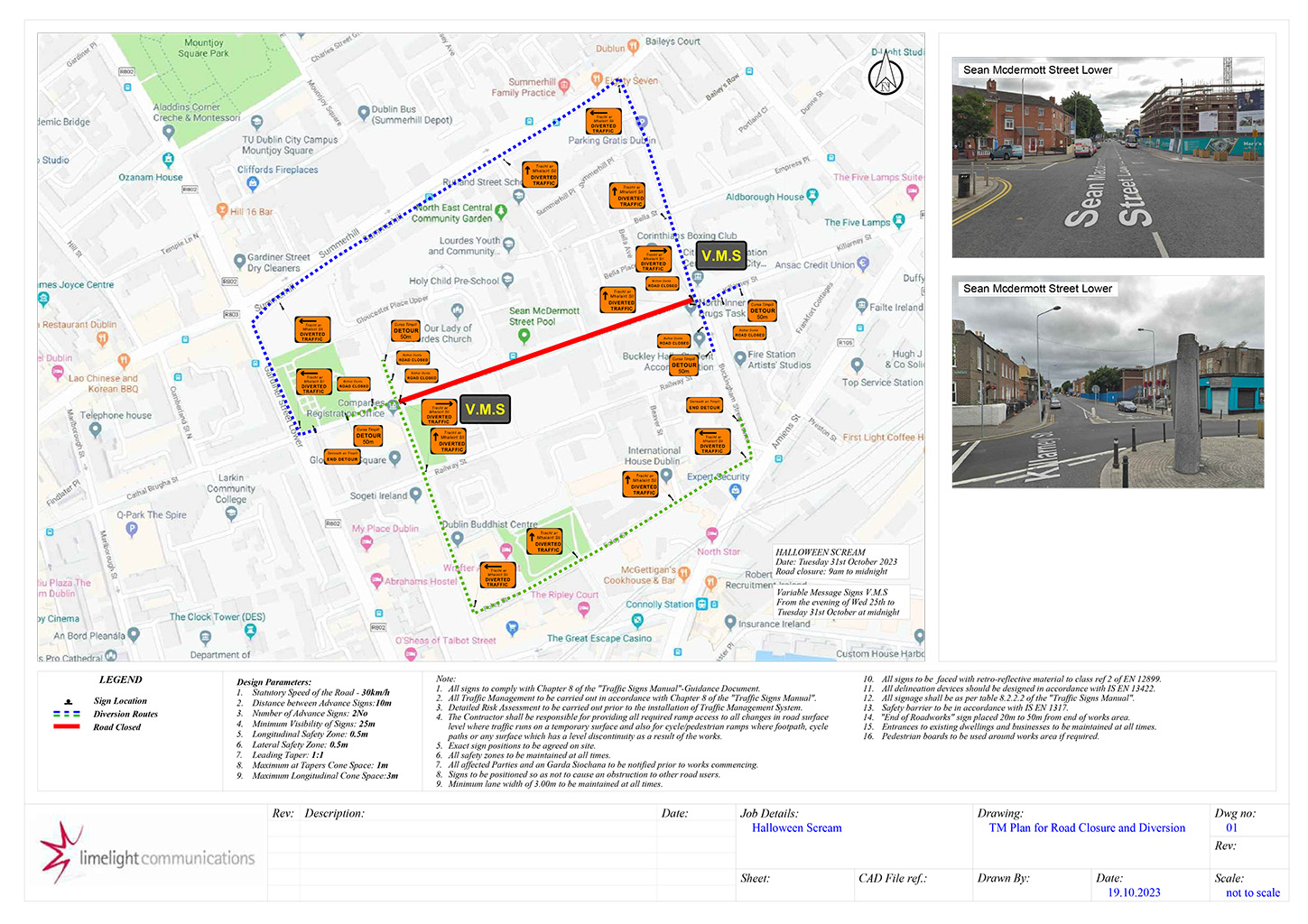Click the Connolly Station transit pin

click(x=701, y=604)
